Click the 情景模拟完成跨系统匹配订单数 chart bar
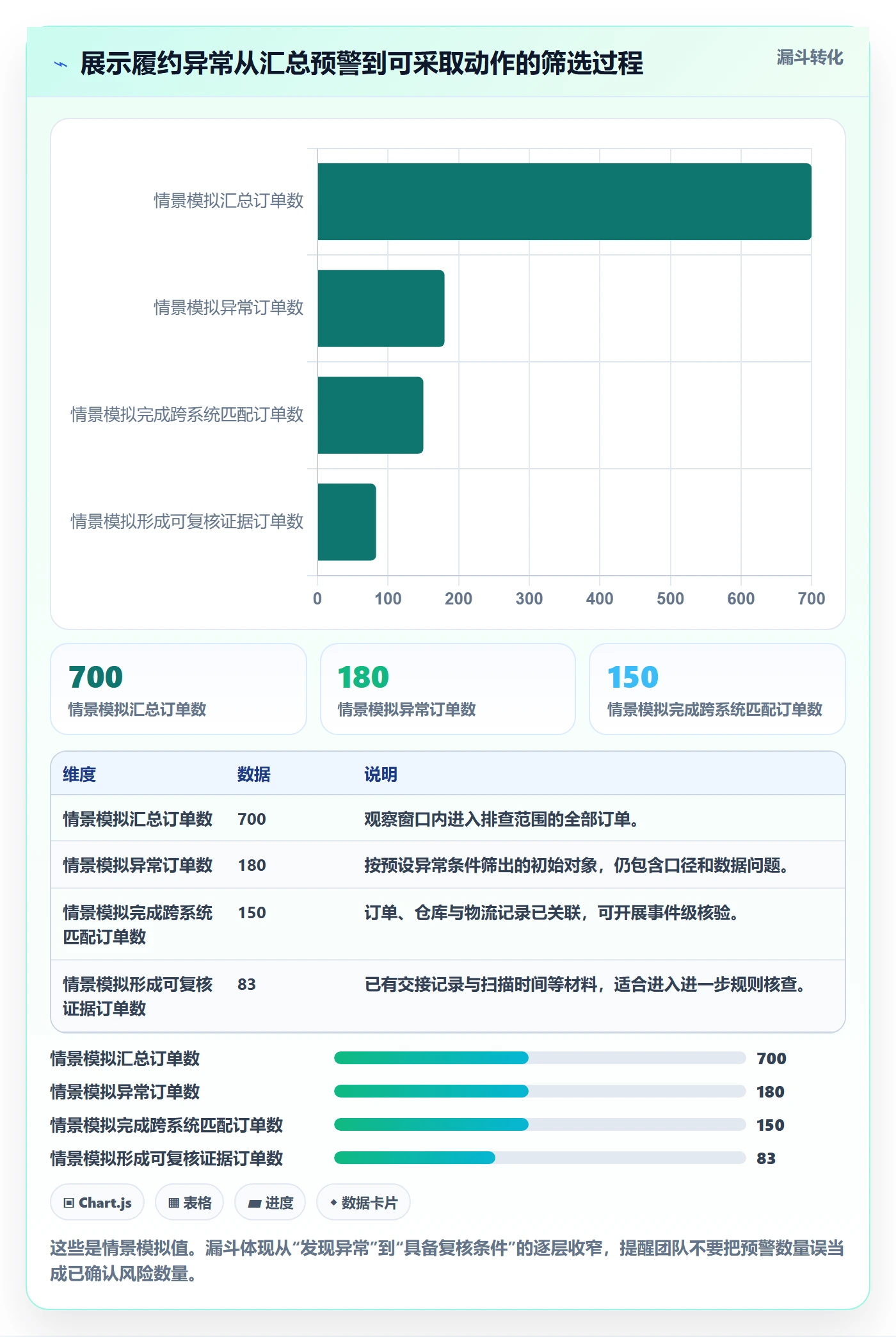896x1337 pixels. pos(371,416)
